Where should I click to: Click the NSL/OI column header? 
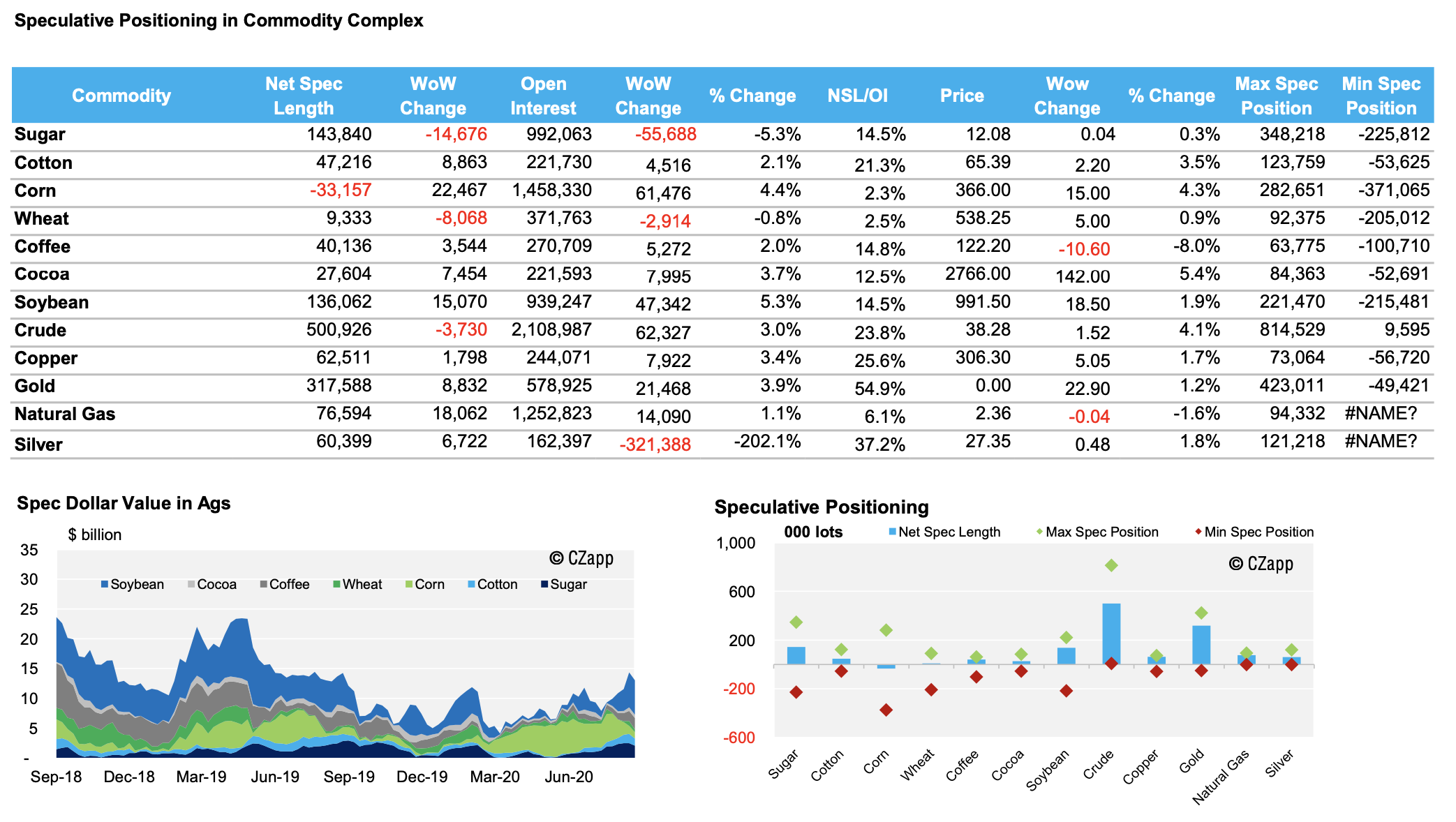coord(857,96)
